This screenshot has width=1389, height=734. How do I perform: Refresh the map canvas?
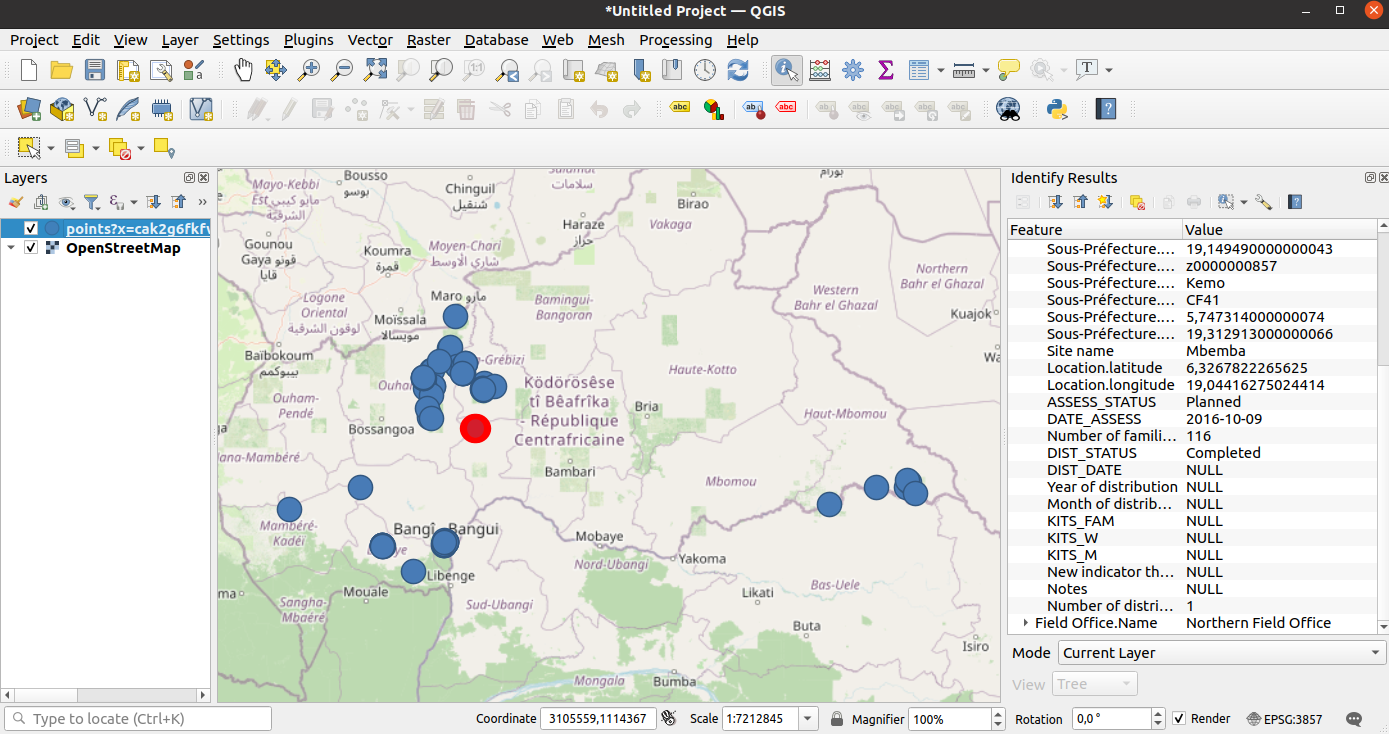pos(738,70)
